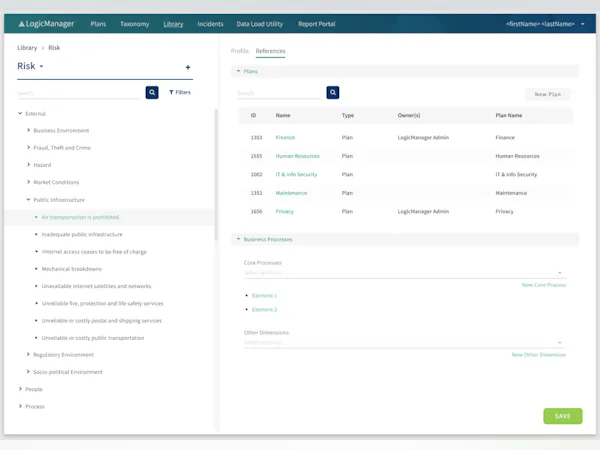Click New Core Process link
600x450 pixels.
[544, 285]
